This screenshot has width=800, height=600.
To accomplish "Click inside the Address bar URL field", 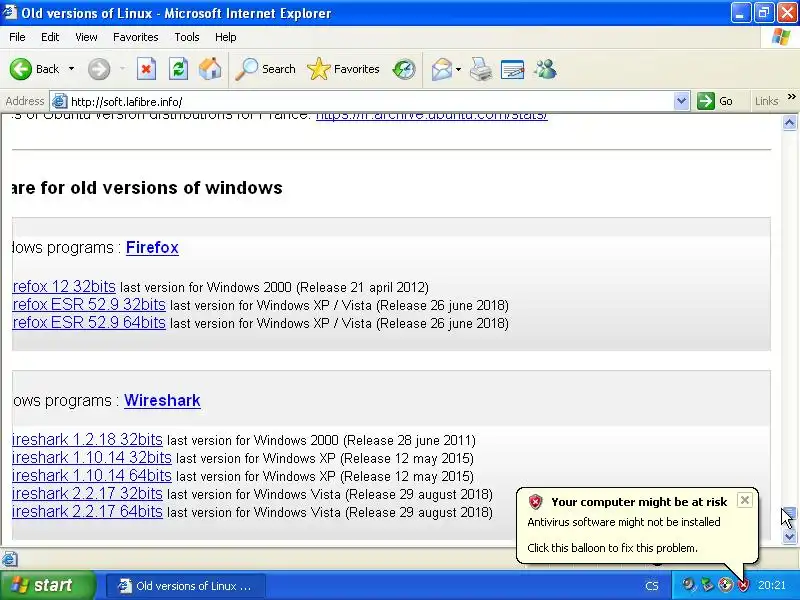I will (x=370, y=102).
